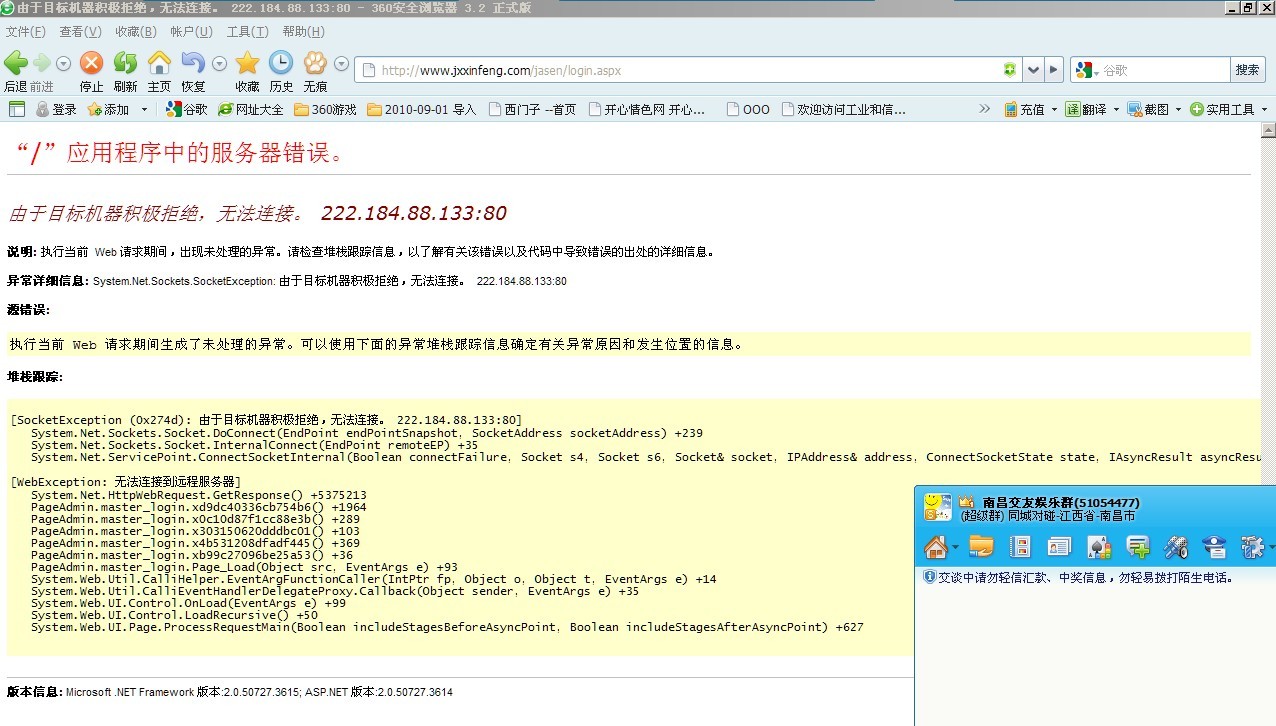The width and height of the screenshot is (1276, 726).
Task: Open group shared files folder icon in QQ
Action: pyautogui.click(x=981, y=546)
